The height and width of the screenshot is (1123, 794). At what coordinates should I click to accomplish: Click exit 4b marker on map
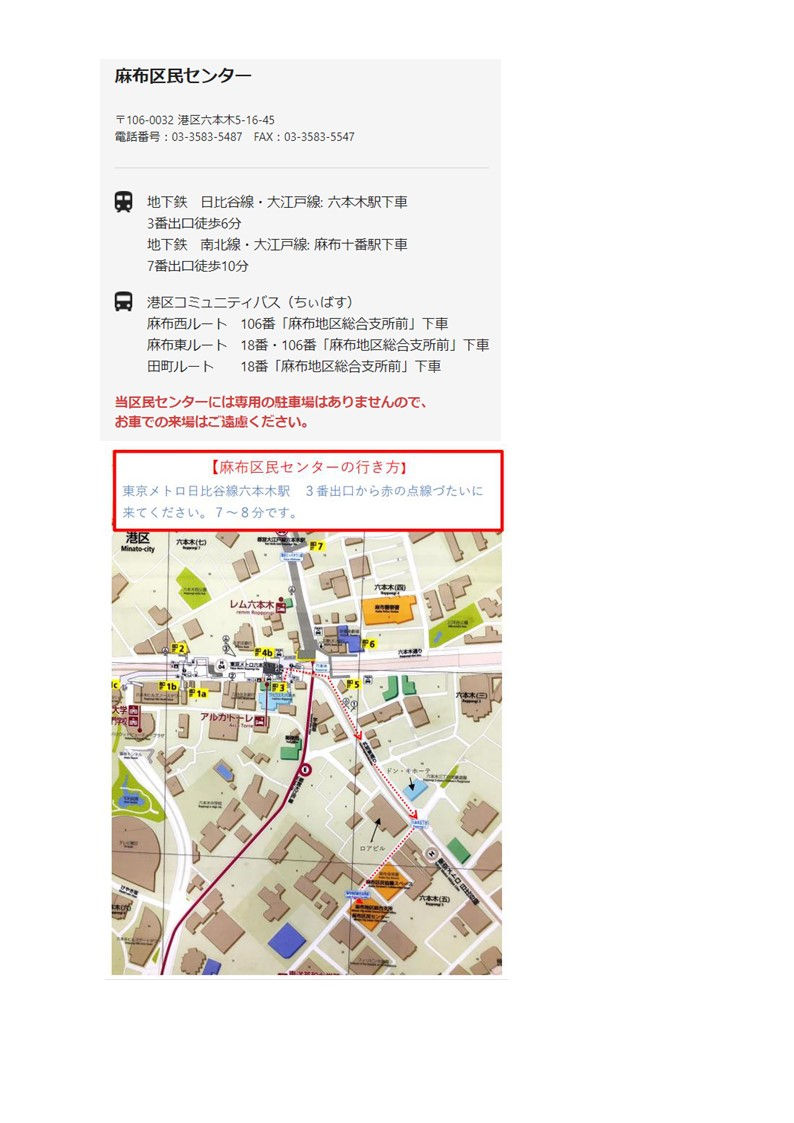263,652
